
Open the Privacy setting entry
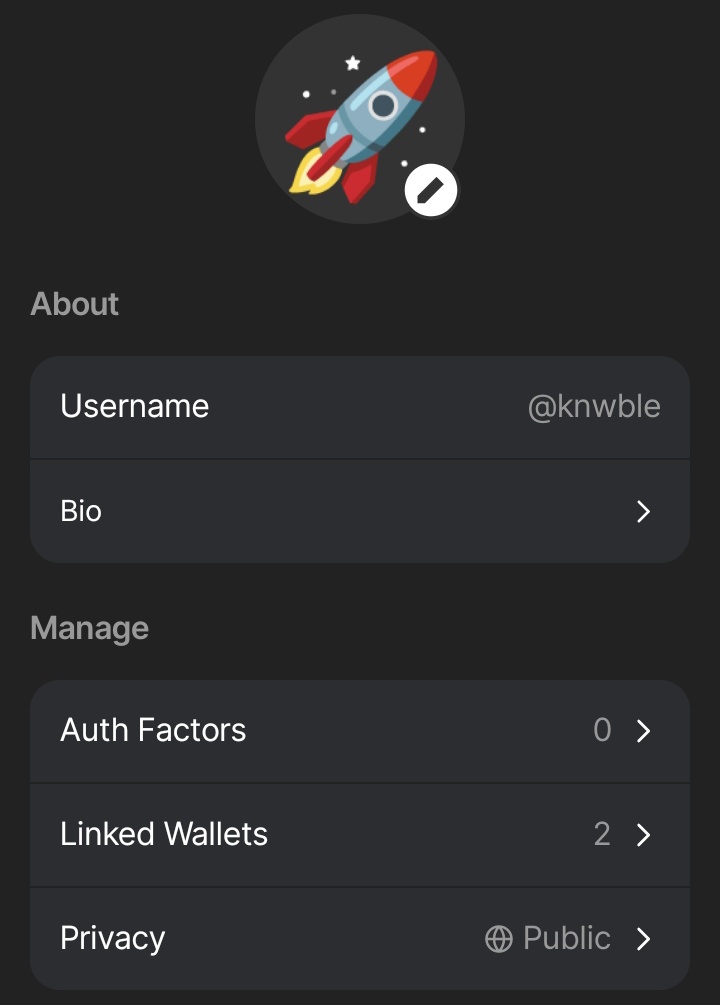click(x=360, y=939)
